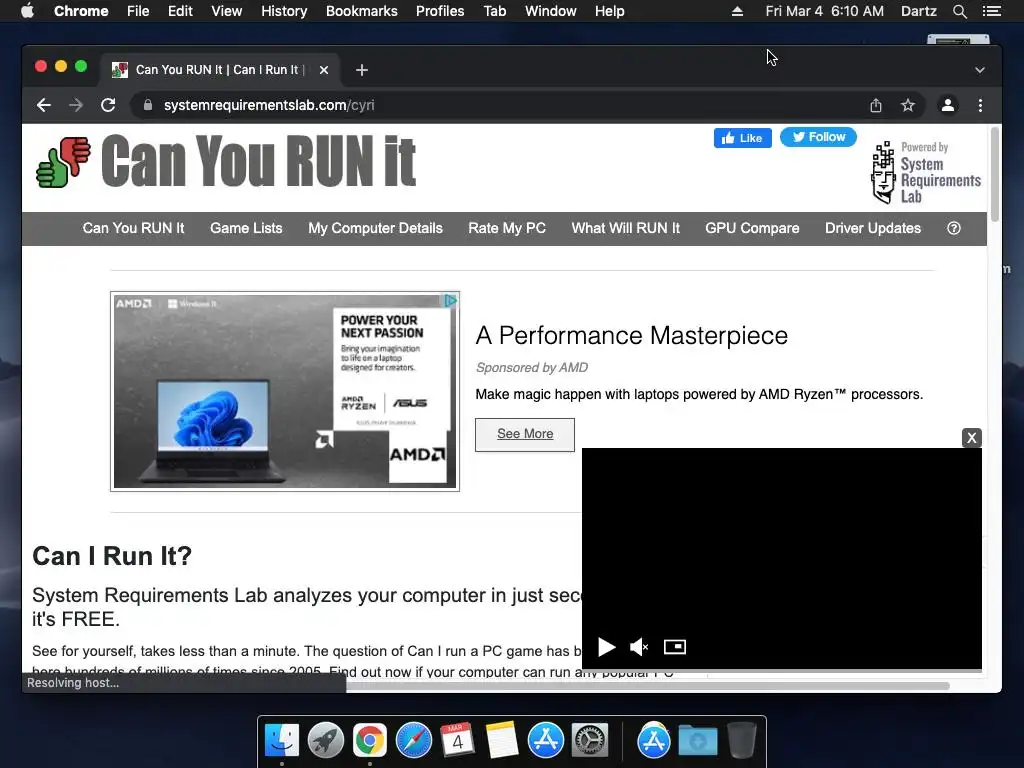Click the System Requirements Lab logo
The height and width of the screenshot is (768, 1024).
click(x=925, y=172)
